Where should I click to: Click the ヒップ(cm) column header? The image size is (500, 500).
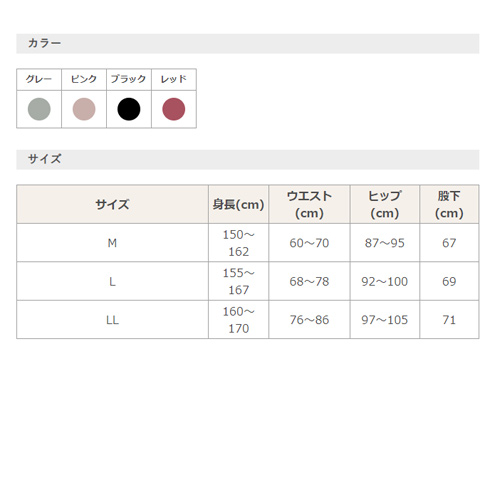pos(385,204)
